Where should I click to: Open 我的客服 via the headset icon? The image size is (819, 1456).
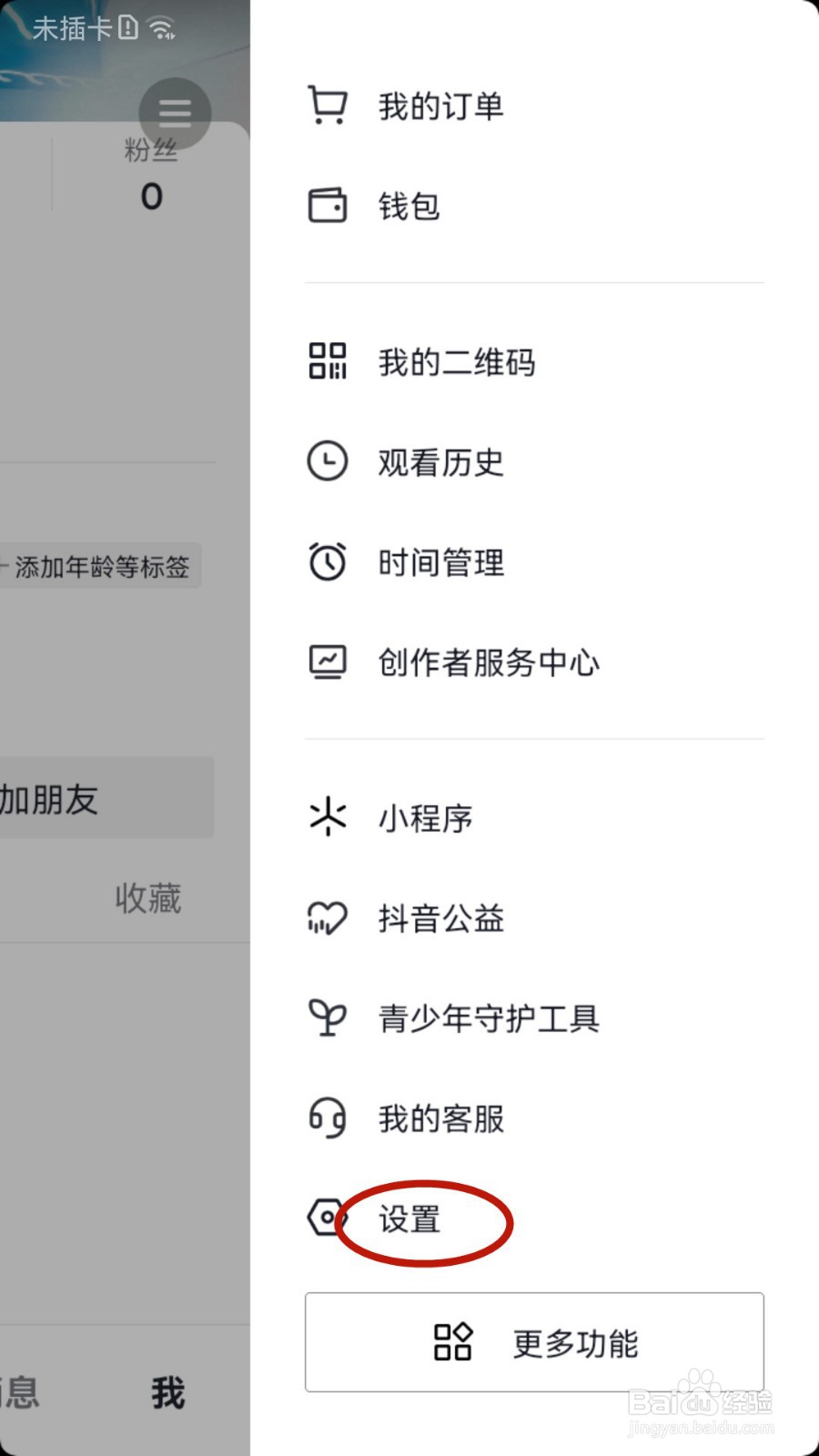coord(327,1118)
